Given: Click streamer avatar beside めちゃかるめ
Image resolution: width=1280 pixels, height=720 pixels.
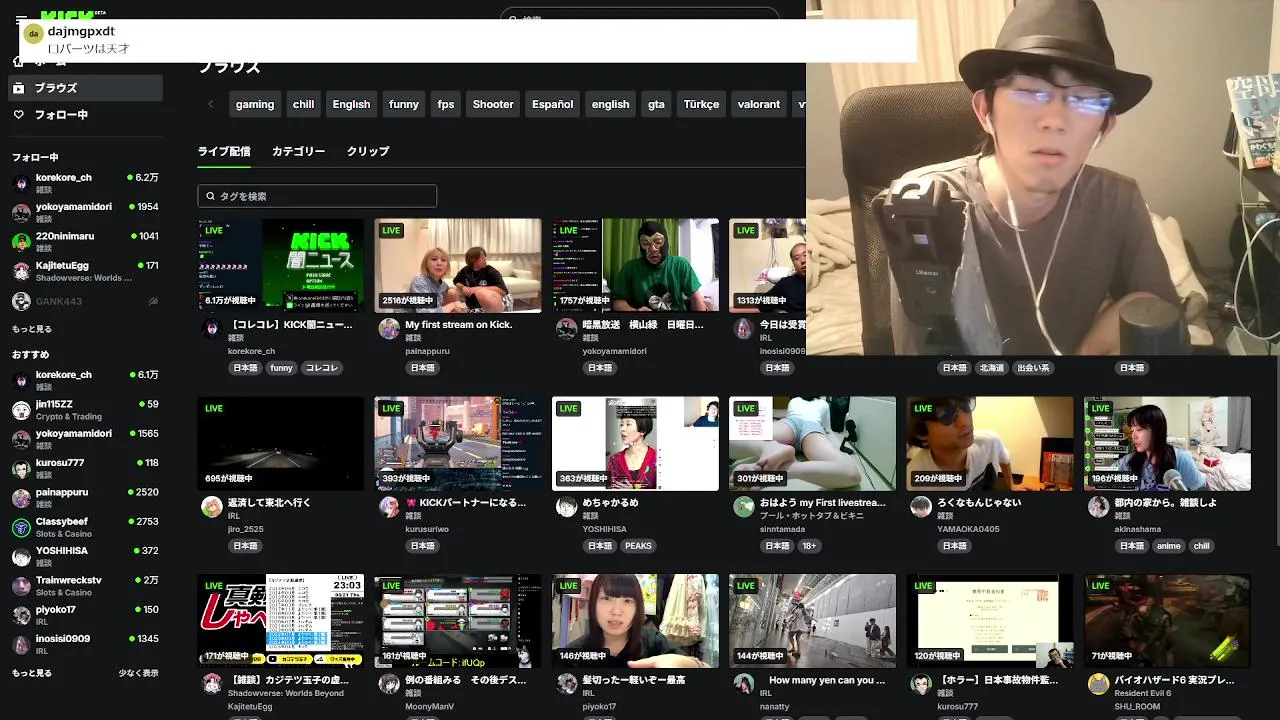Looking at the screenshot, I should (x=566, y=506).
